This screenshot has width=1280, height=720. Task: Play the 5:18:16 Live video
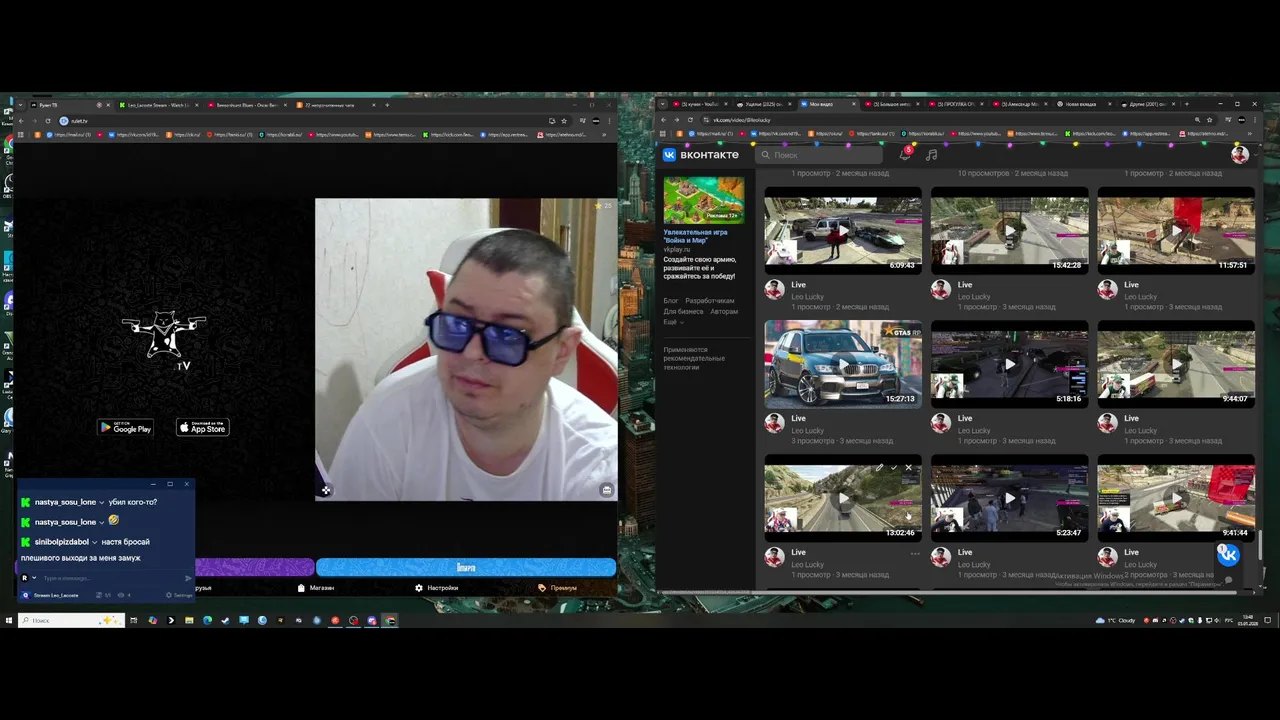point(1009,363)
